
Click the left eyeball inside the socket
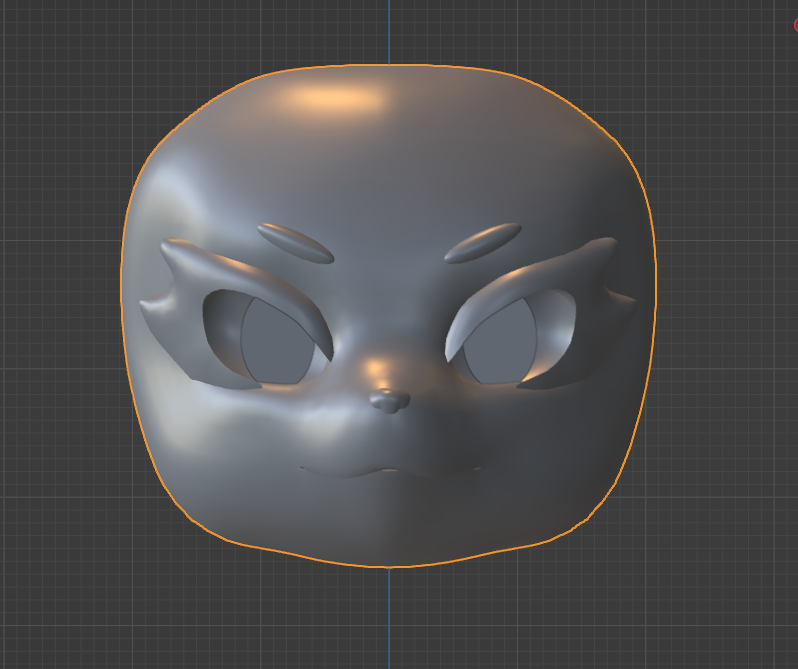tap(277, 342)
